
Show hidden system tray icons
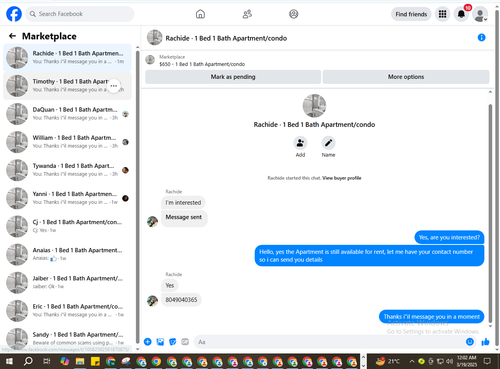pos(412,361)
